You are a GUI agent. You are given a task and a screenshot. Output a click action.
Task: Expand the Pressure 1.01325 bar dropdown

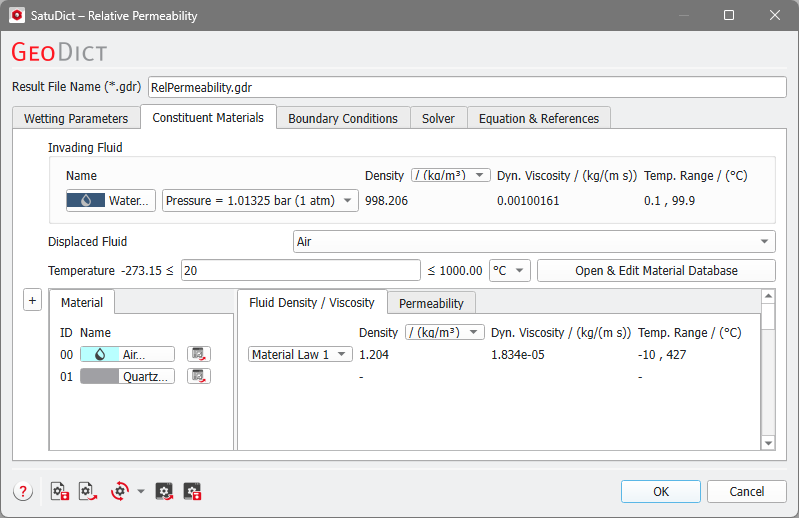[x=260, y=201]
